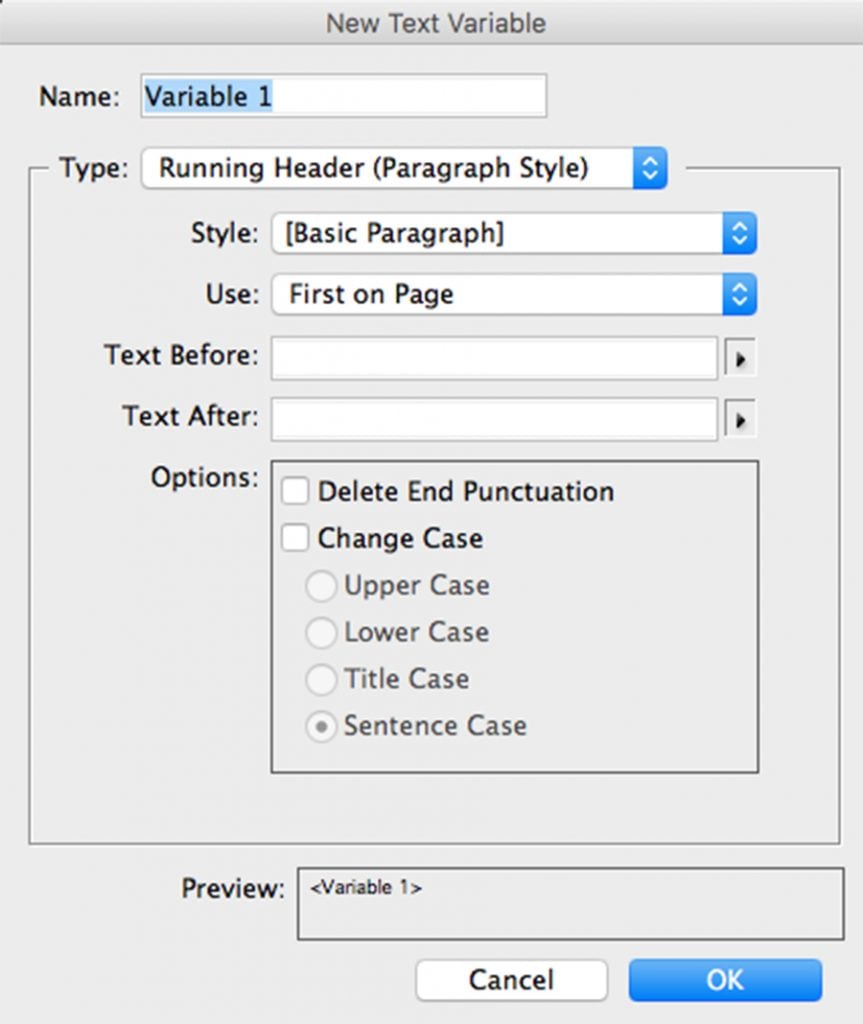Select the Sentence Case radio button
The height and width of the screenshot is (1024, 863).
[x=321, y=727]
